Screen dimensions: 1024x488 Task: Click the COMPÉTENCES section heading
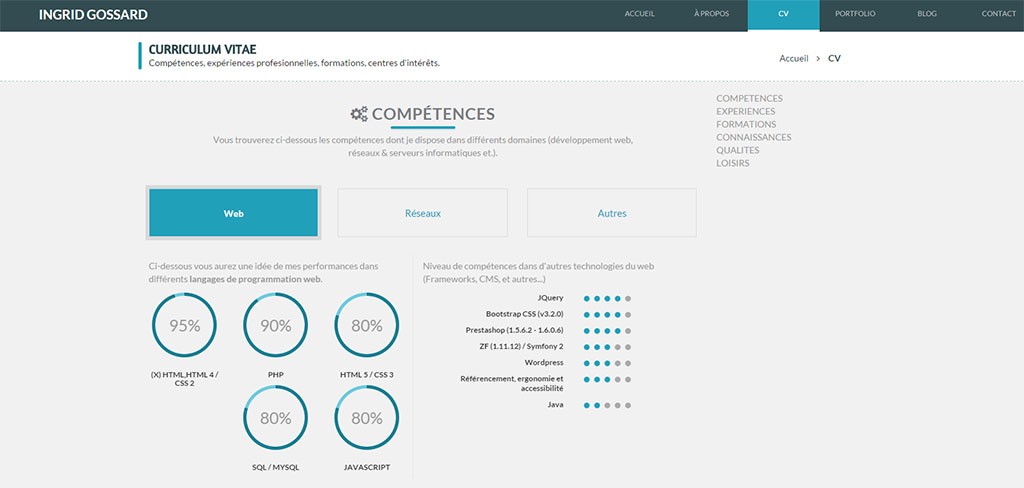coord(434,114)
